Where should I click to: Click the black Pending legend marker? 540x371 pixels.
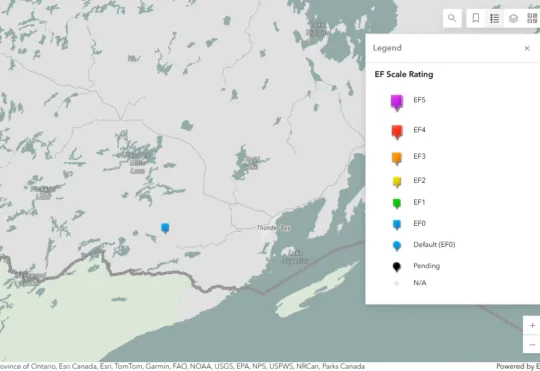(397, 267)
